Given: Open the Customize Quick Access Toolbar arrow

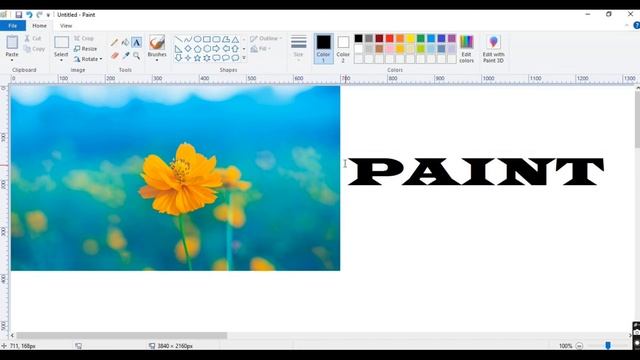Looking at the screenshot, I should click(48, 15).
